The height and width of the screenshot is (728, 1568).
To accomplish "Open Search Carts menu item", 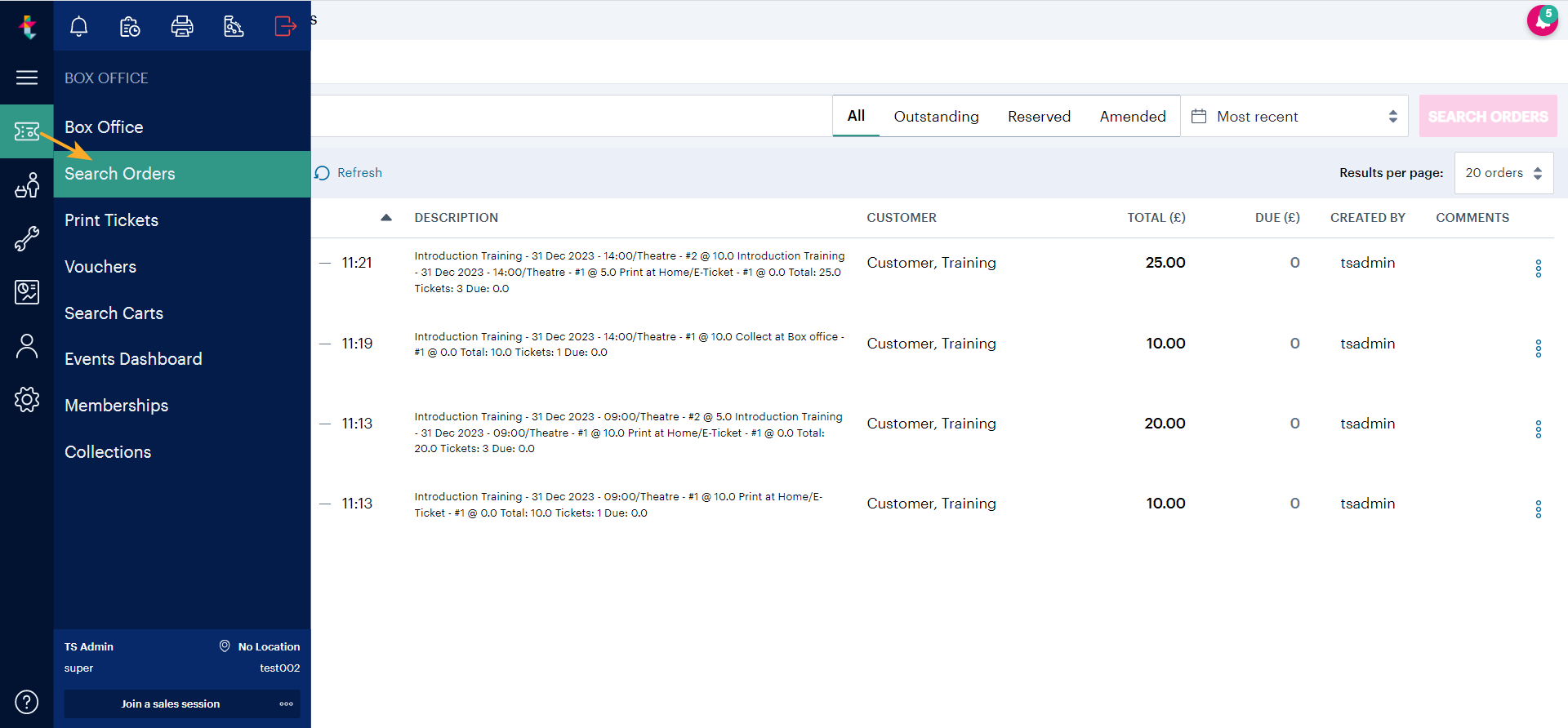I will point(182,313).
